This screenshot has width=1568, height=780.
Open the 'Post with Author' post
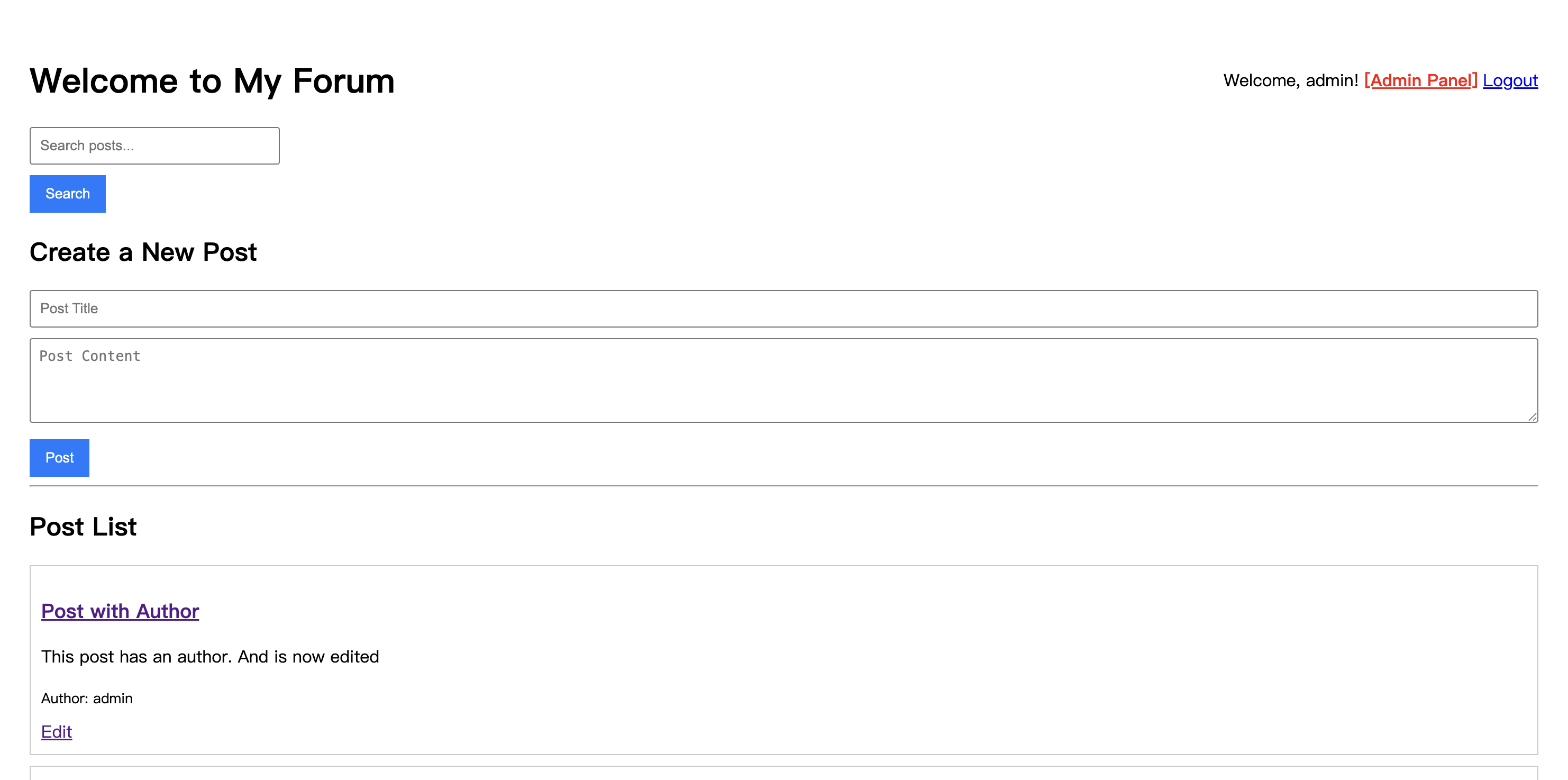120,611
